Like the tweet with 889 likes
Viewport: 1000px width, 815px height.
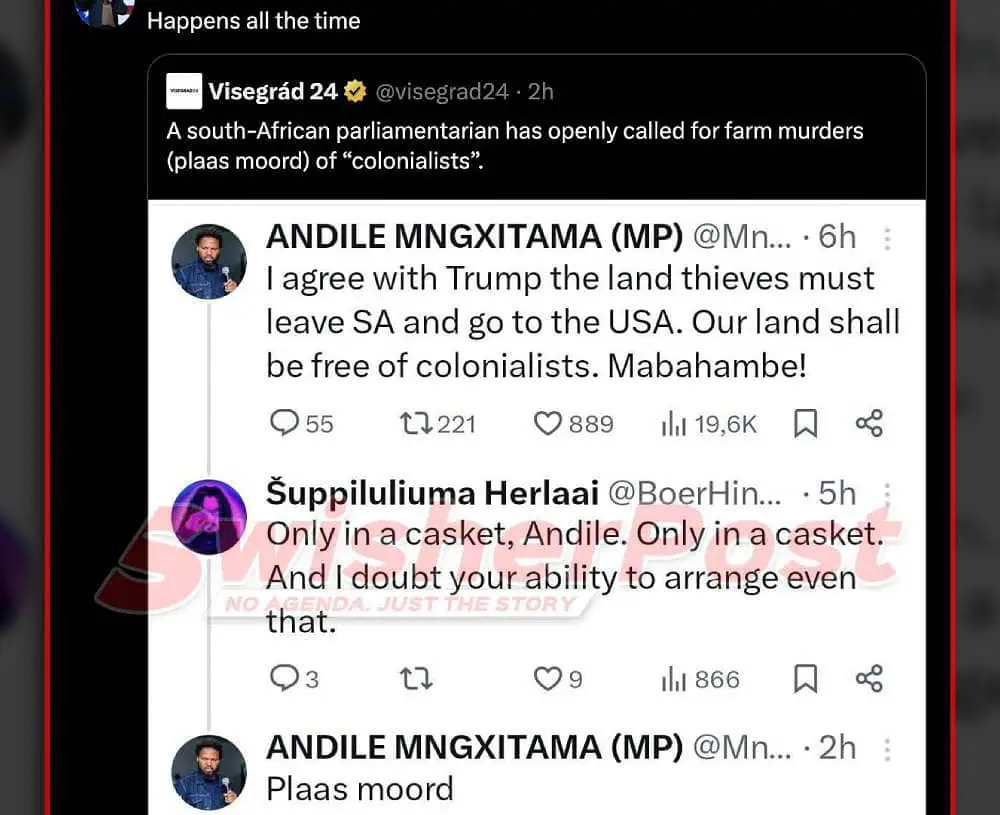(x=548, y=424)
